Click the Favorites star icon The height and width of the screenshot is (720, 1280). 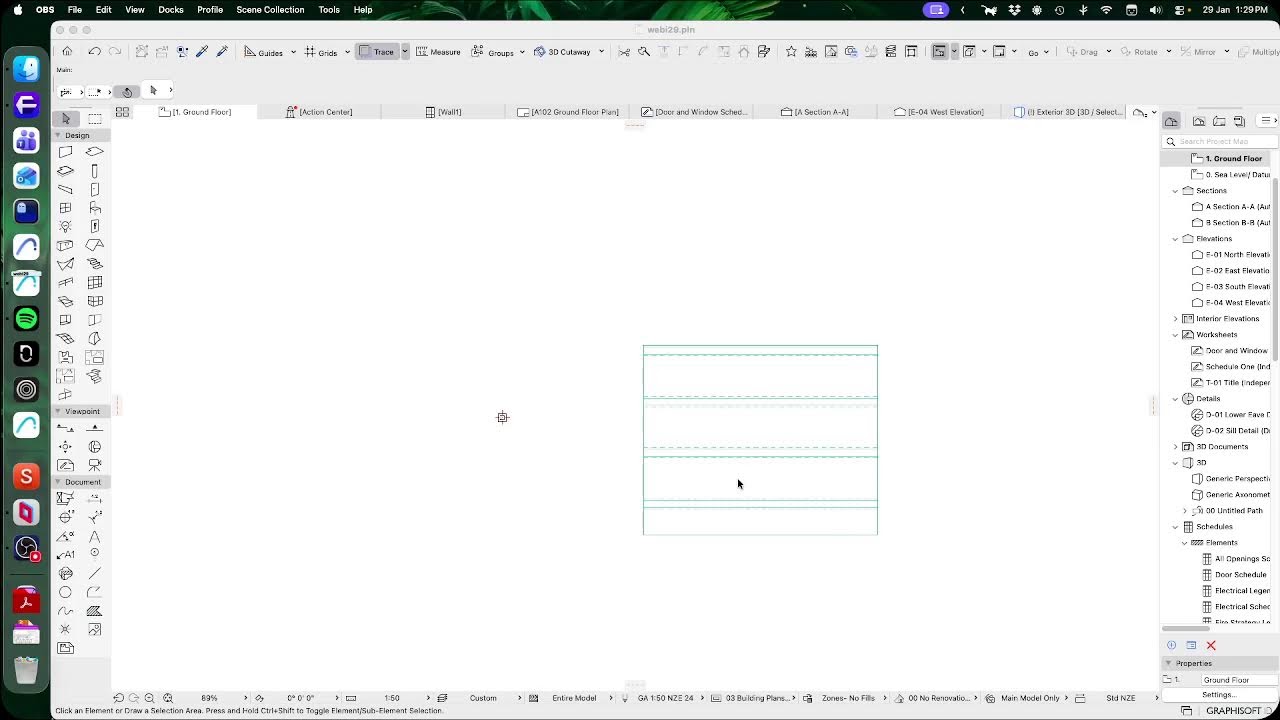click(x=791, y=52)
